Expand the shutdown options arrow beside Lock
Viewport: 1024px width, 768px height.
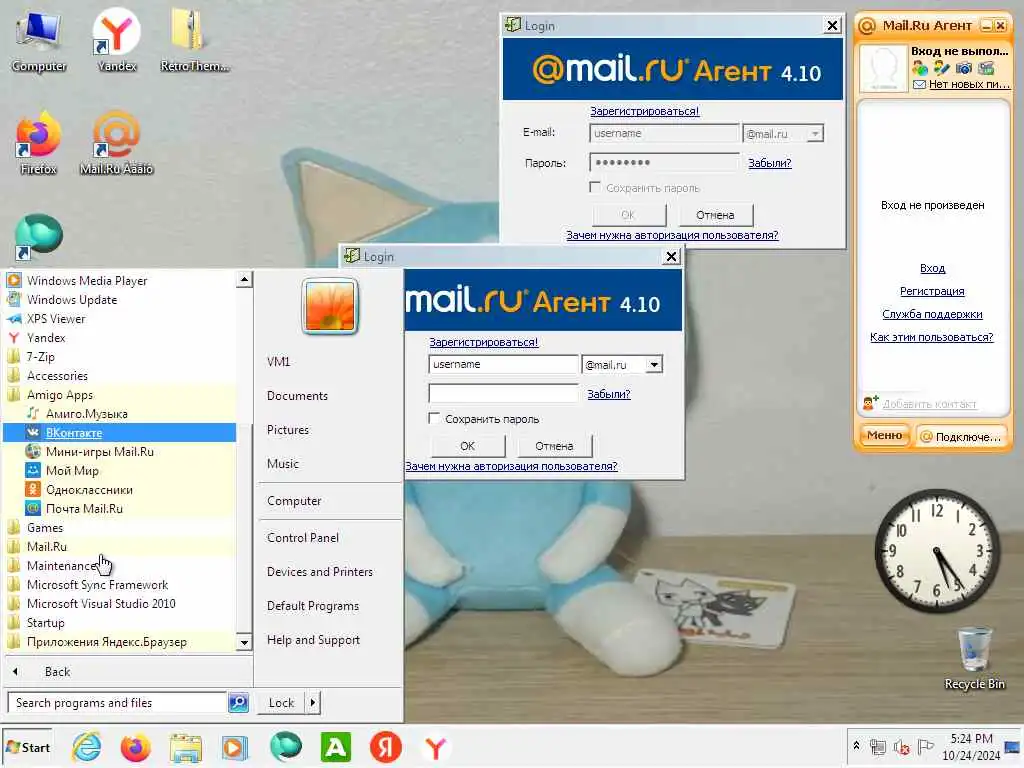point(313,703)
